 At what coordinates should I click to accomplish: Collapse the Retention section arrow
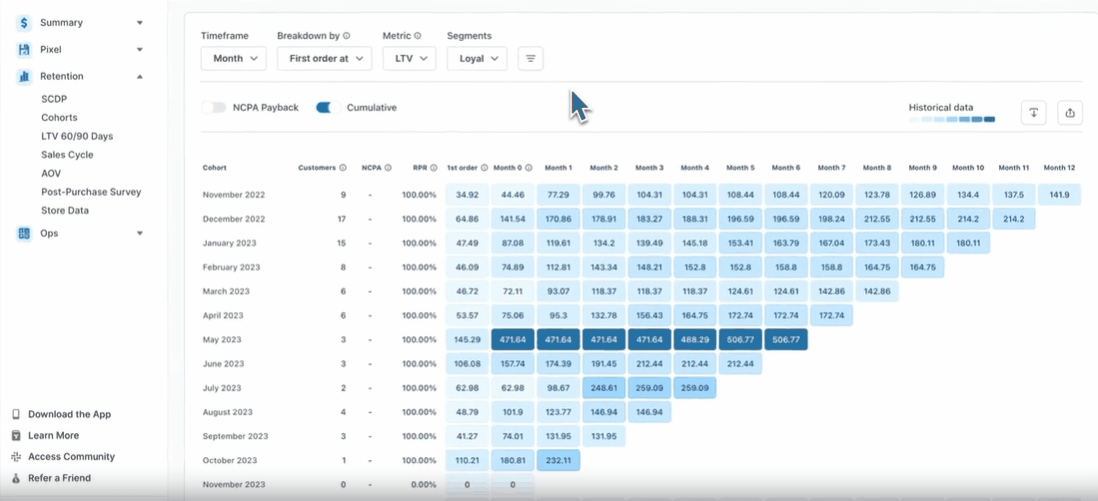pos(140,76)
